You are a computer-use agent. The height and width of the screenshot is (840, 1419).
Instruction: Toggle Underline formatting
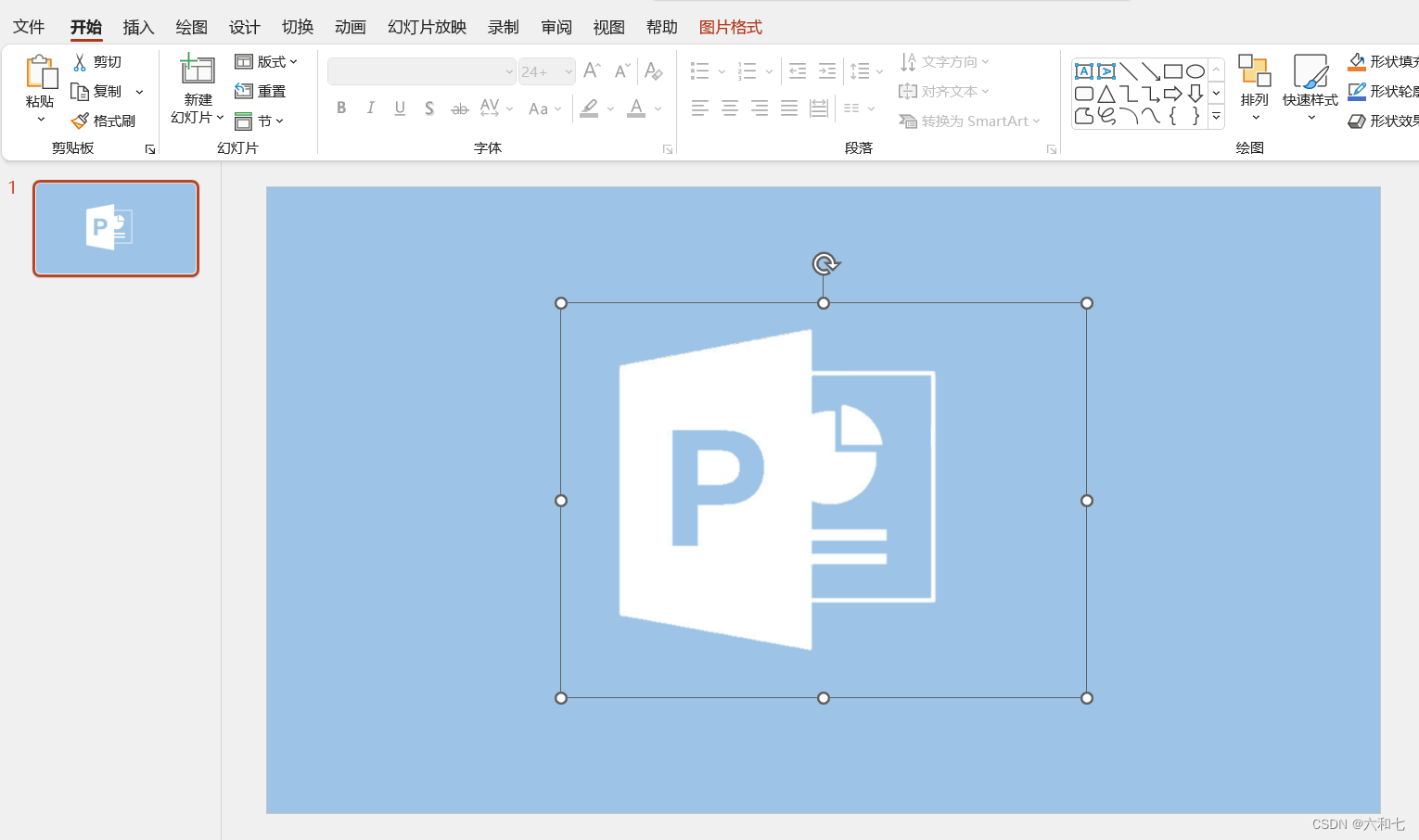pos(400,108)
